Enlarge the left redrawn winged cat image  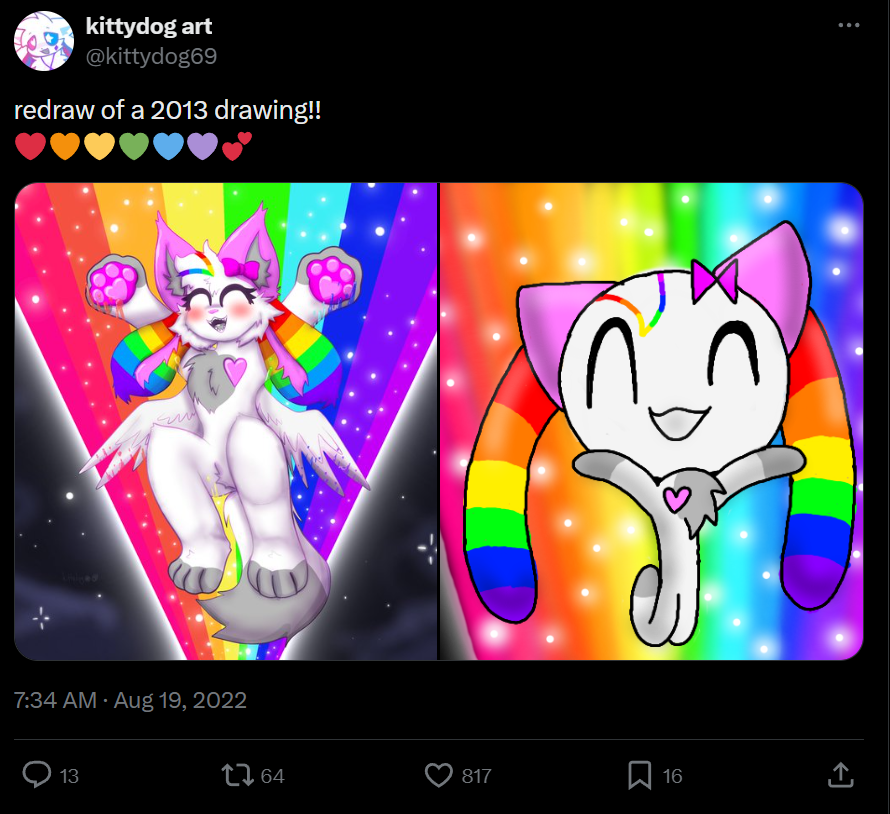[226, 421]
